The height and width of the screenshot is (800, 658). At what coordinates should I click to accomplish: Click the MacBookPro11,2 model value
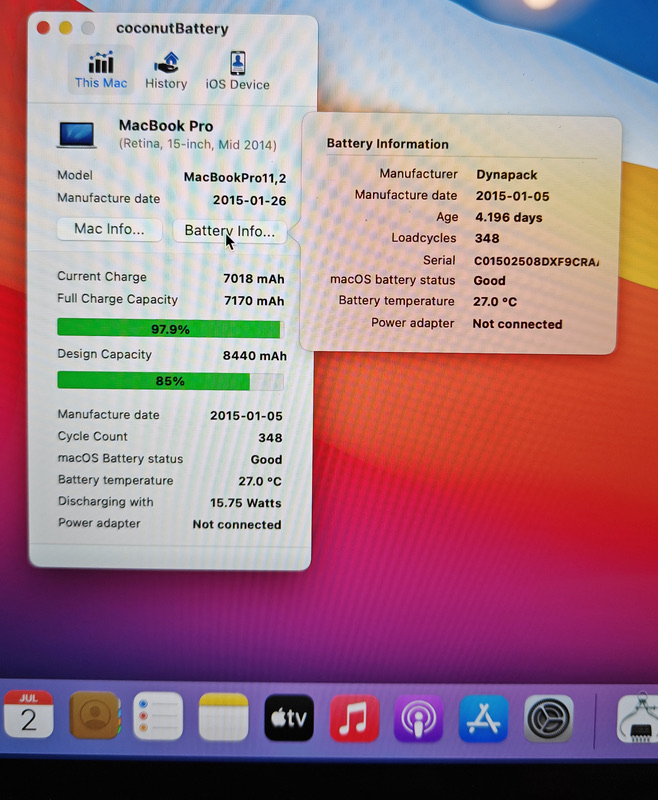click(235, 178)
